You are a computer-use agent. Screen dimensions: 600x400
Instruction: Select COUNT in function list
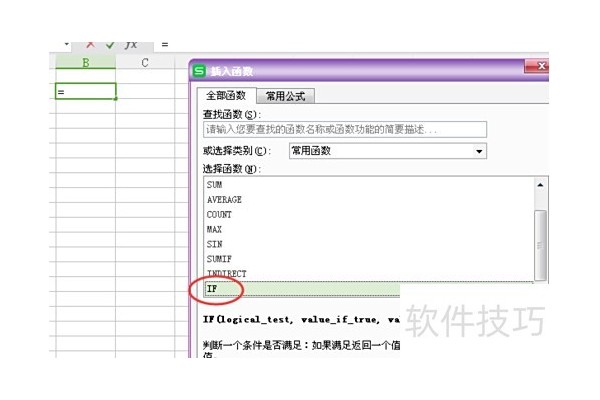(x=369, y=215)
